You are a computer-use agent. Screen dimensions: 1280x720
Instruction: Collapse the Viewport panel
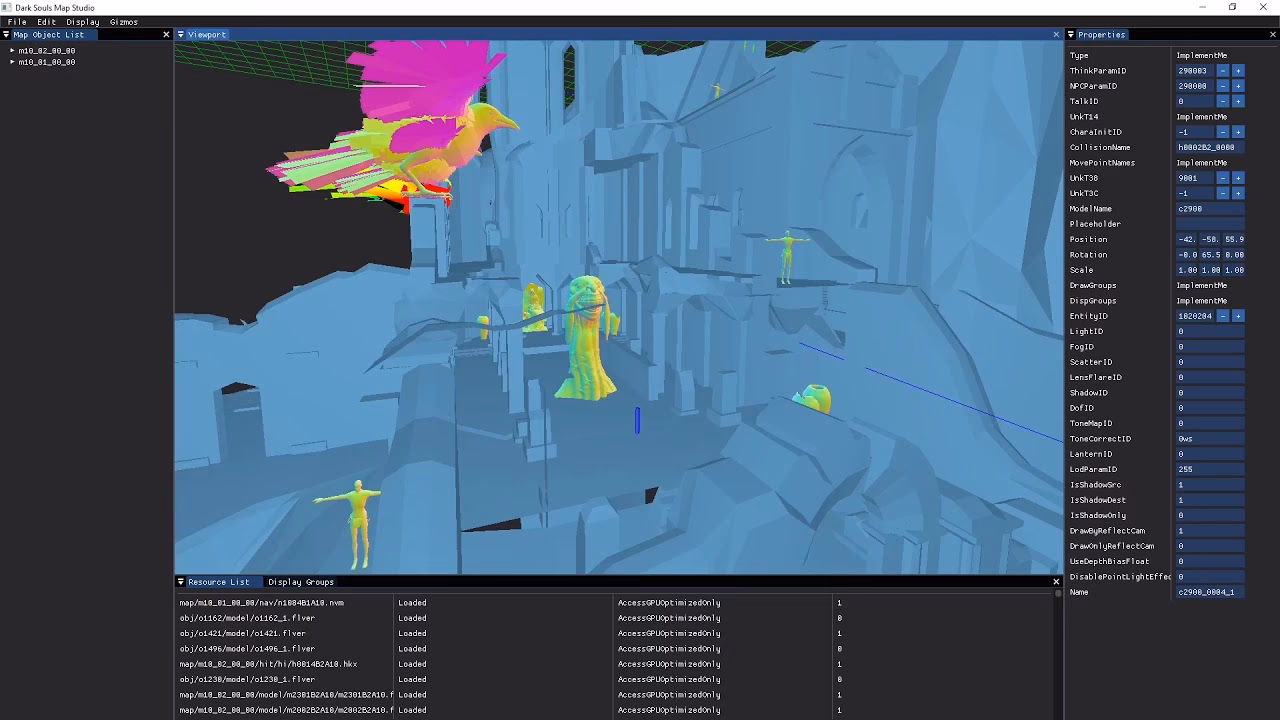pos(181,35)
